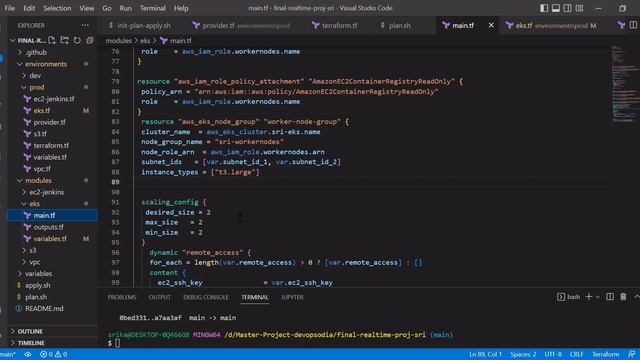640x360 pixels.
Task: Click the New File icon in Explorer header
Action: pyautogui.click(x=52, y=40)
